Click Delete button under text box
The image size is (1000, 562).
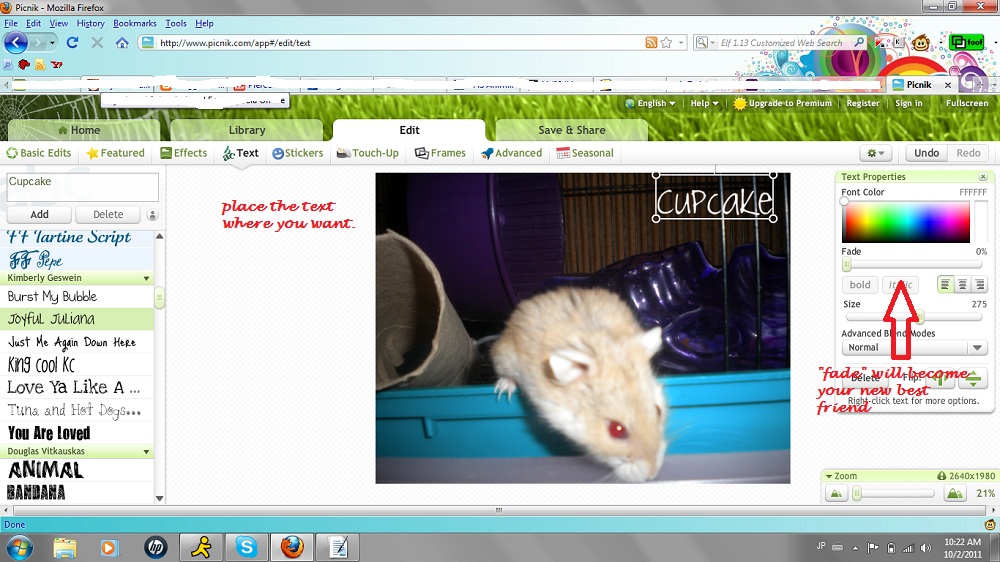point(108,214)
